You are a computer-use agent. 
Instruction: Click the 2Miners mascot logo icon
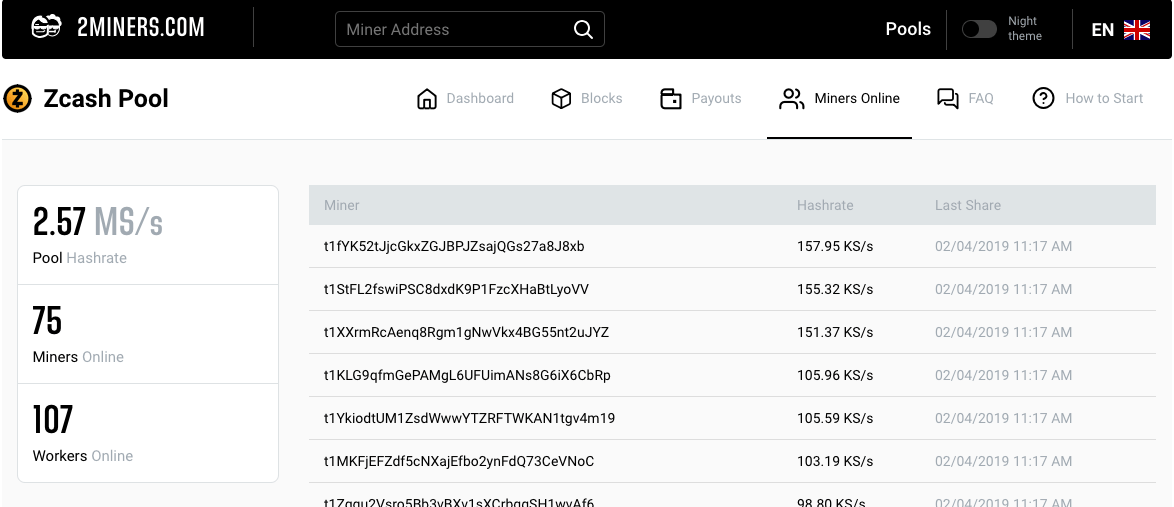pyautogui.click(x=47, y=28)
